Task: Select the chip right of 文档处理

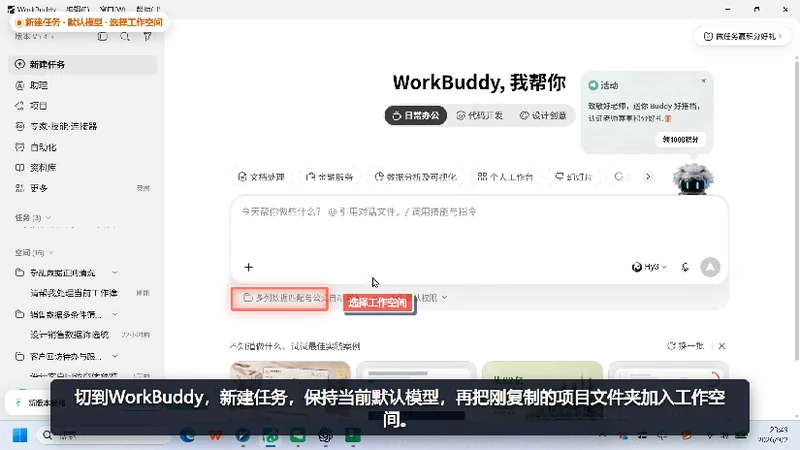Action: [x=330, y=177]
